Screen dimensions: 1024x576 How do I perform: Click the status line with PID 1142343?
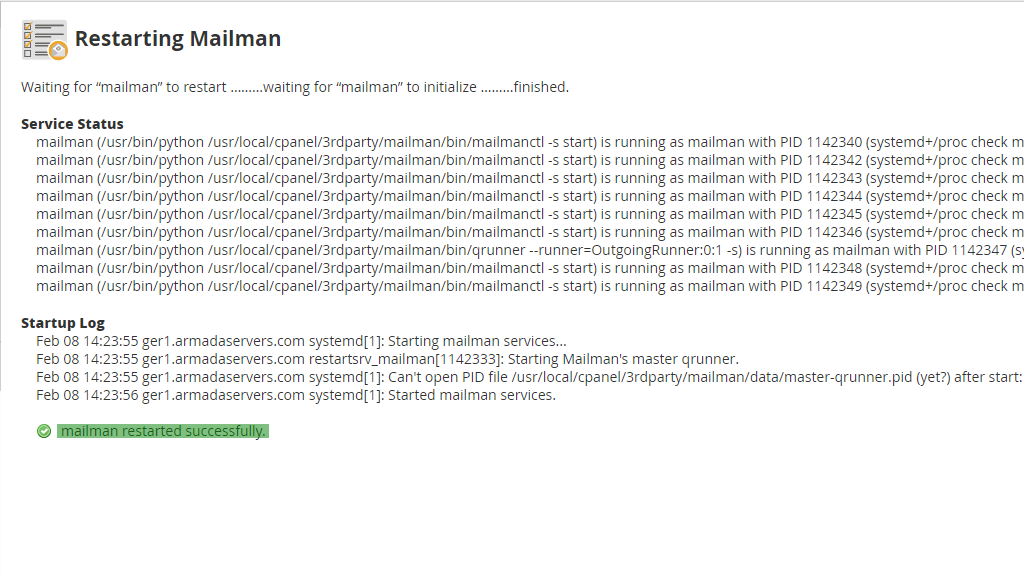click(530, 178)
